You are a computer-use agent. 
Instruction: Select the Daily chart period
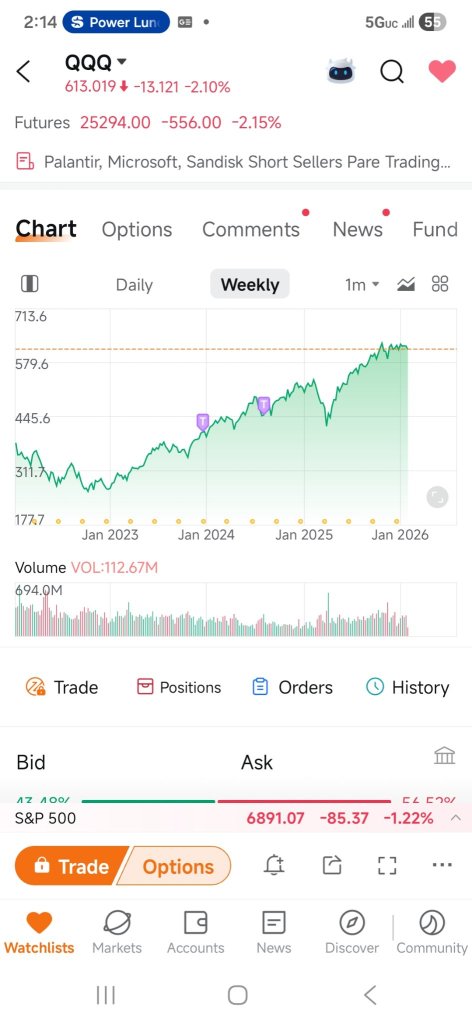pos(134,285)
